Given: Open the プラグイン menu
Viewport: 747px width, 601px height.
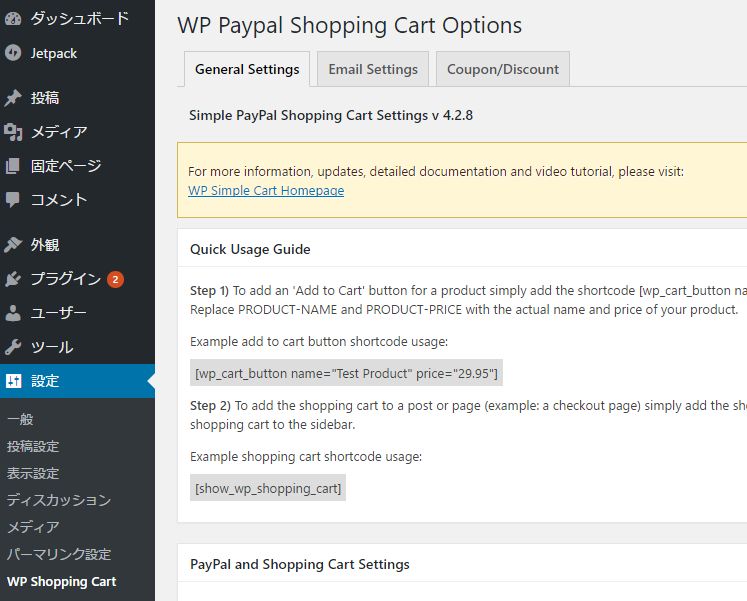Looking at the screenshot, I should click(77, 279).
